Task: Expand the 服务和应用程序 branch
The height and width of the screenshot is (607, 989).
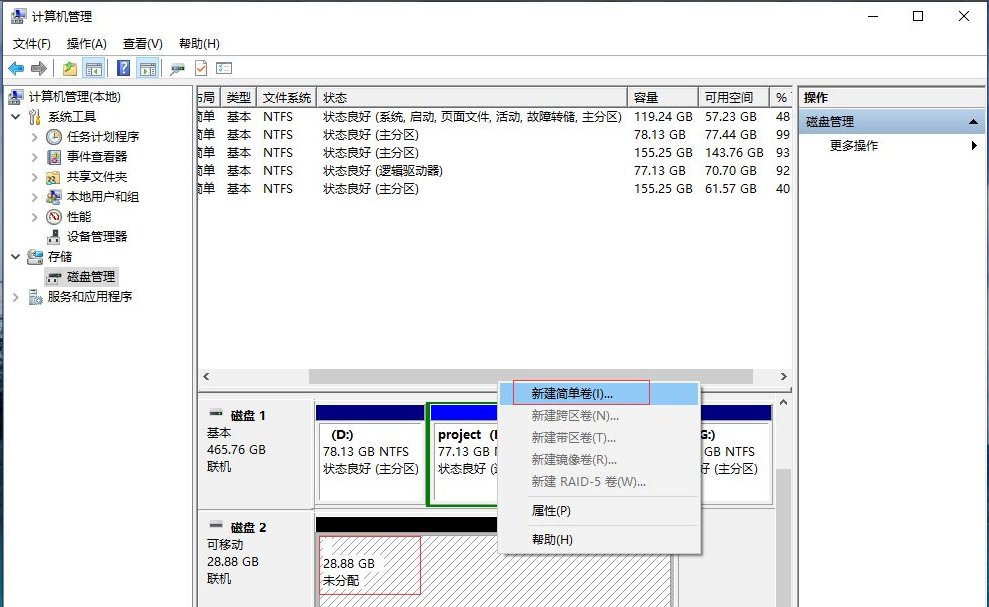Action: click(x=14, y=297)
